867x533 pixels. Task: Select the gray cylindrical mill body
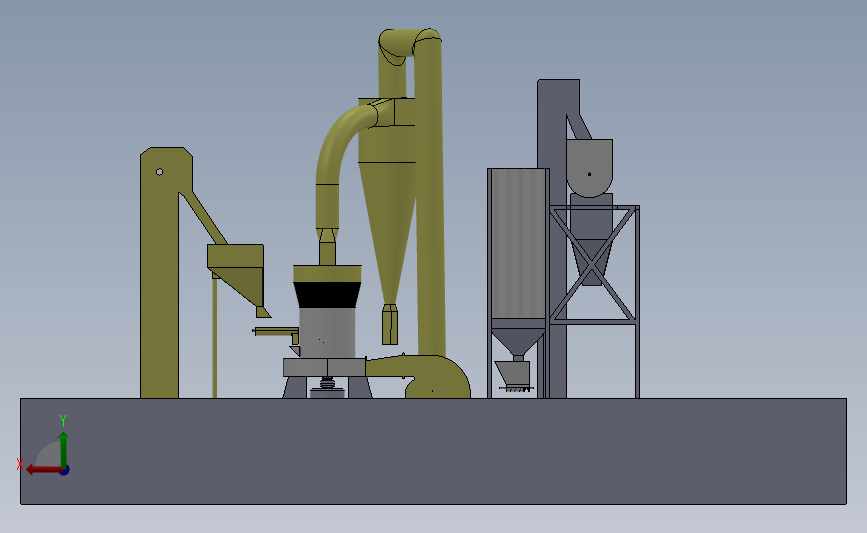click(x=327, y=333)
